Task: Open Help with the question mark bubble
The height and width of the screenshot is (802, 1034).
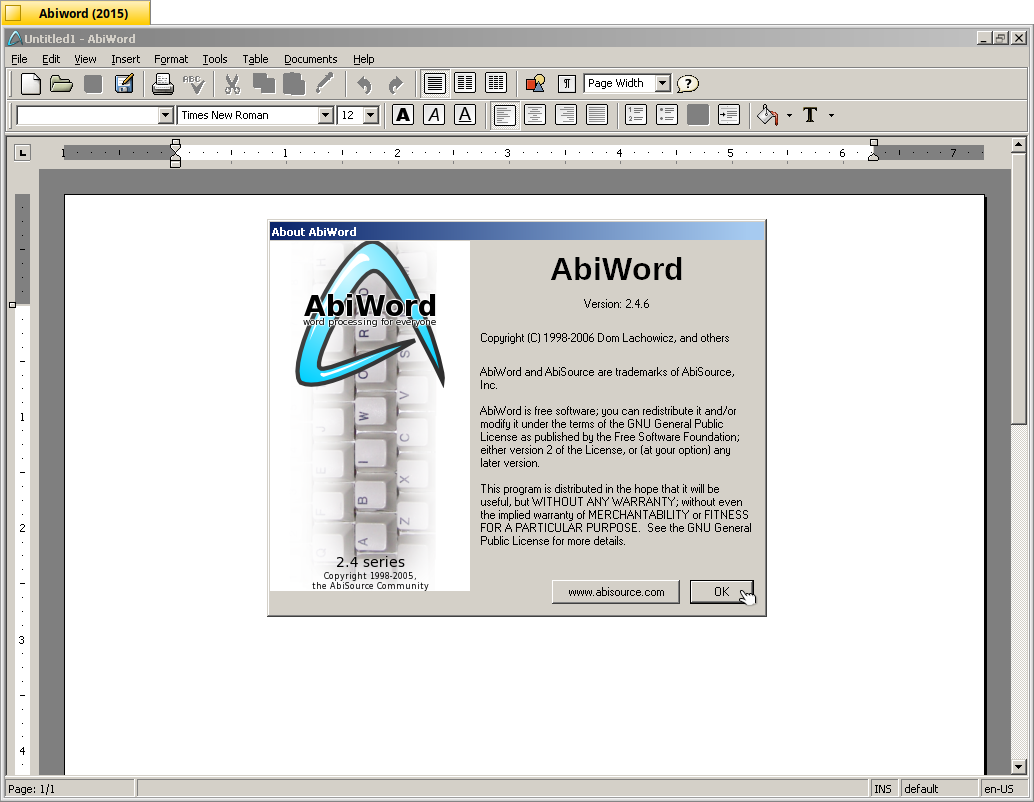Action: click(x=688, y=84)
